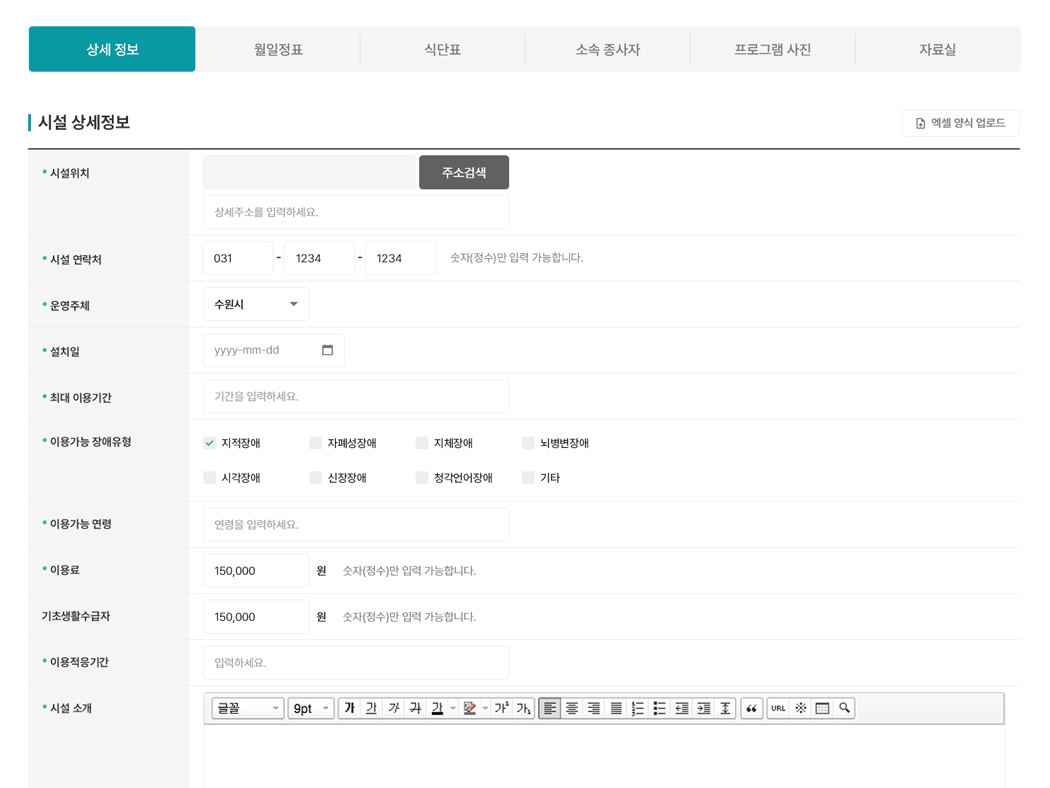Check the 지체장애 checkbox
This screenshot has height=788, width=1050.
422,443
